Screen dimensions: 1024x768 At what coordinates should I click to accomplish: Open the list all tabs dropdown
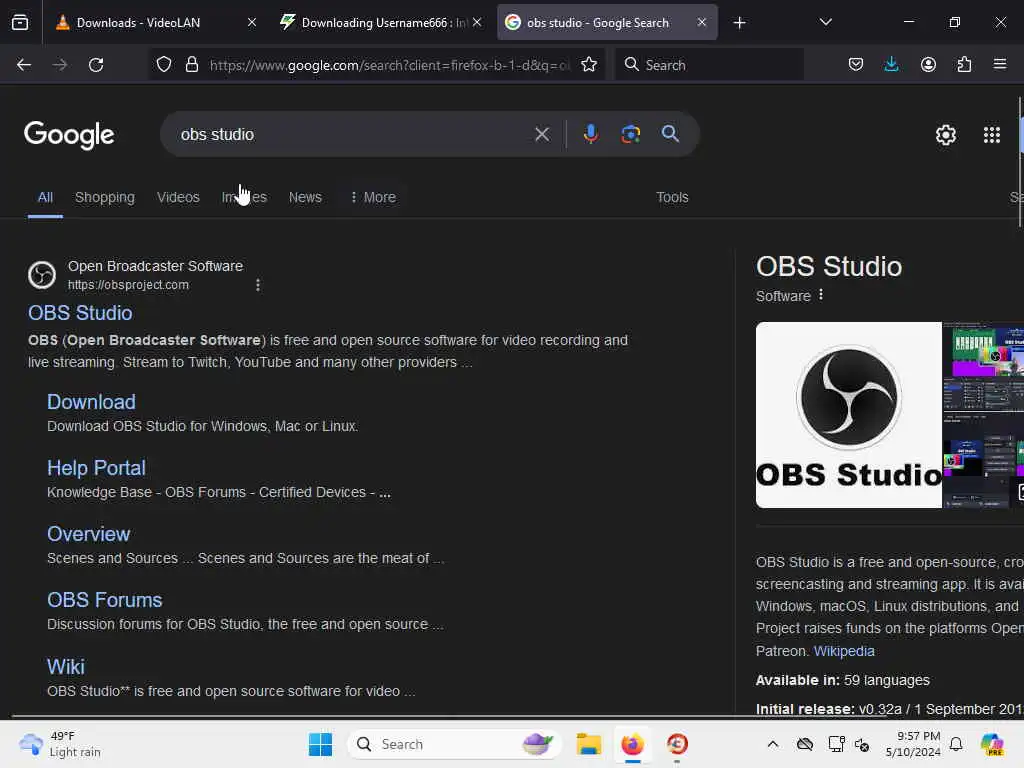pos(825,22)
